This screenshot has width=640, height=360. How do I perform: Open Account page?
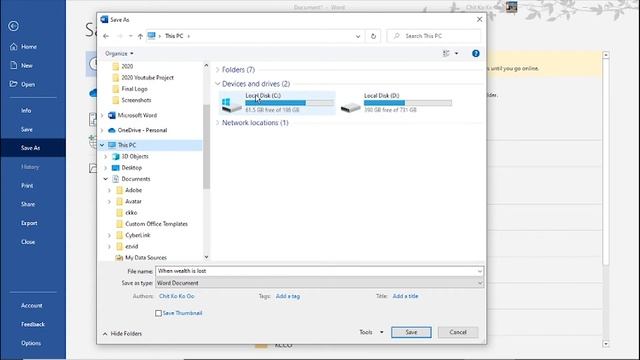31,306
